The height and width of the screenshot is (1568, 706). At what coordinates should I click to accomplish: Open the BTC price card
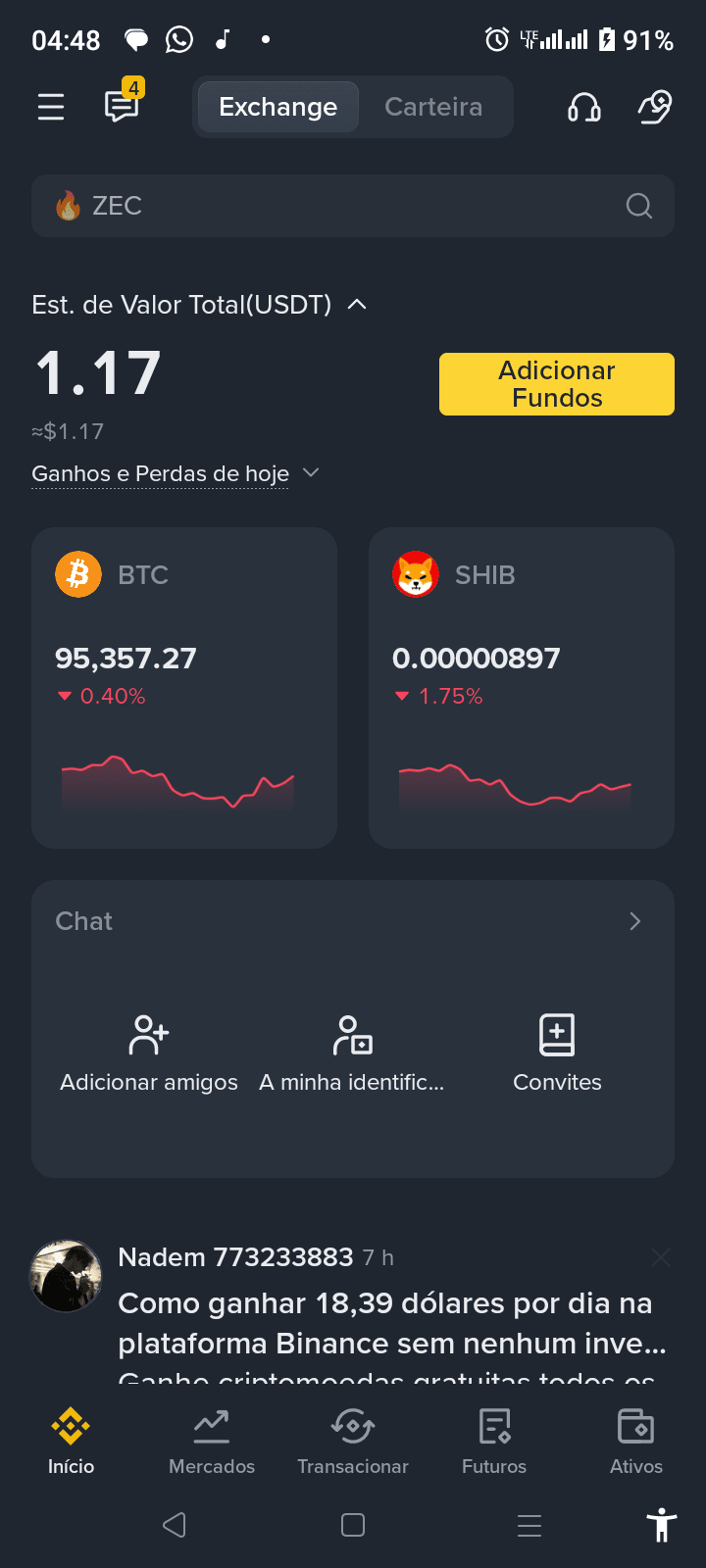click(184, 687)
